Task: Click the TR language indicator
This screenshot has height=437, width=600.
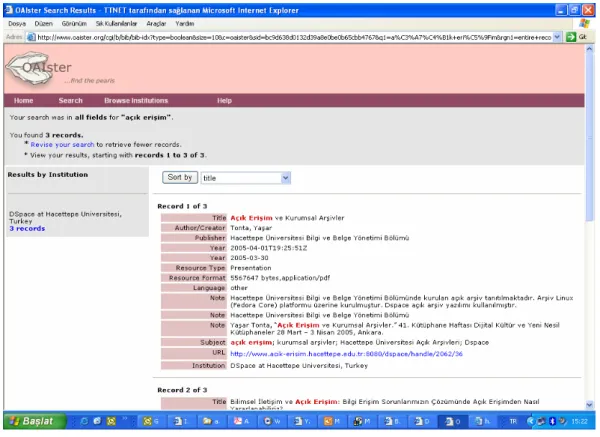Action: click(513, 421)
